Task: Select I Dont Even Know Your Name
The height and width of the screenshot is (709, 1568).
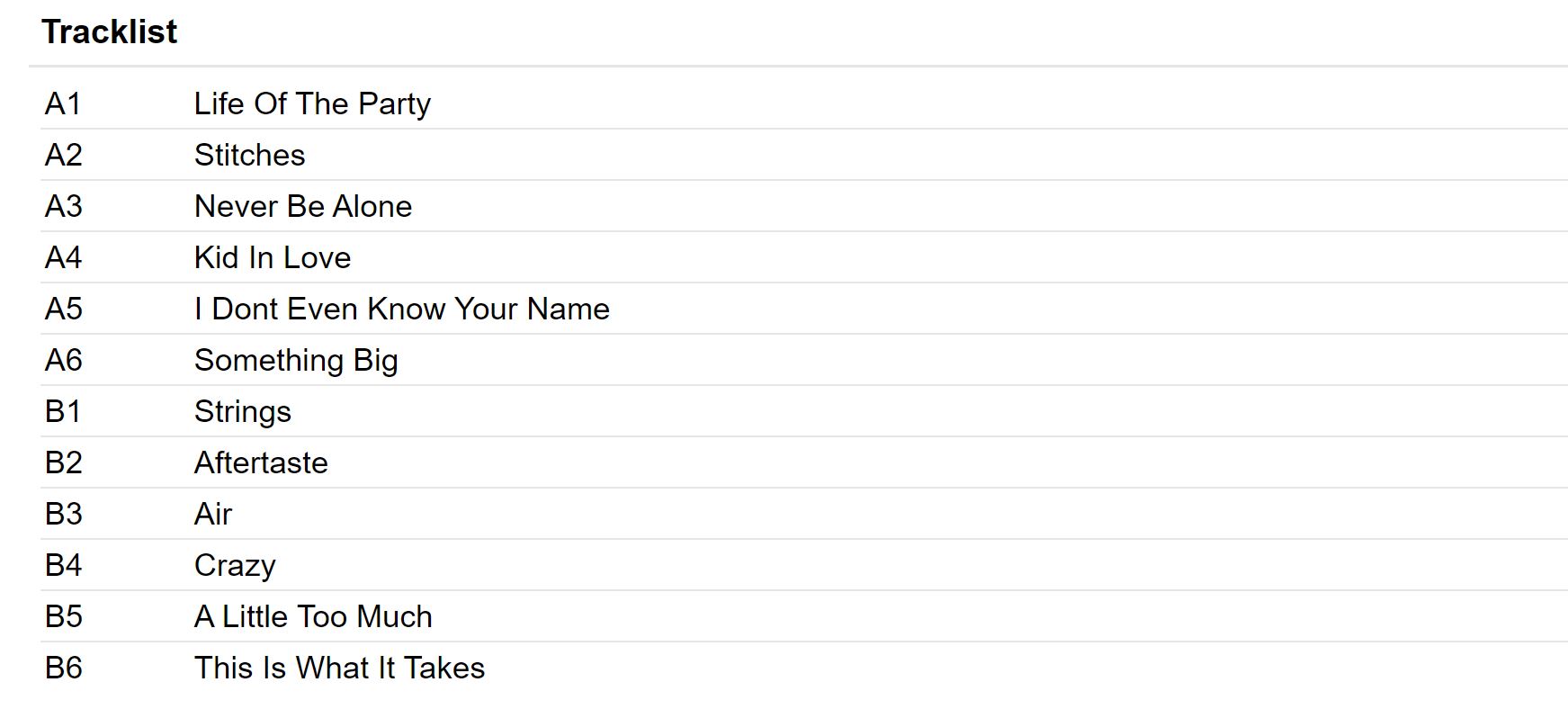Action: [x=401, y=310]
